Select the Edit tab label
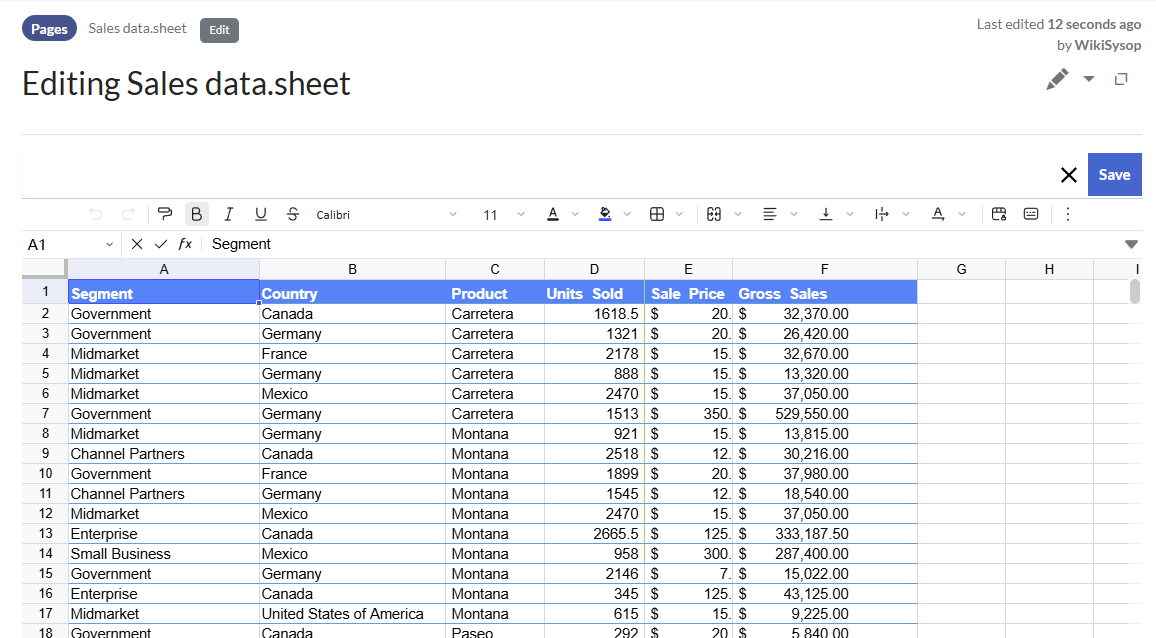 click(x=219, y=30)
